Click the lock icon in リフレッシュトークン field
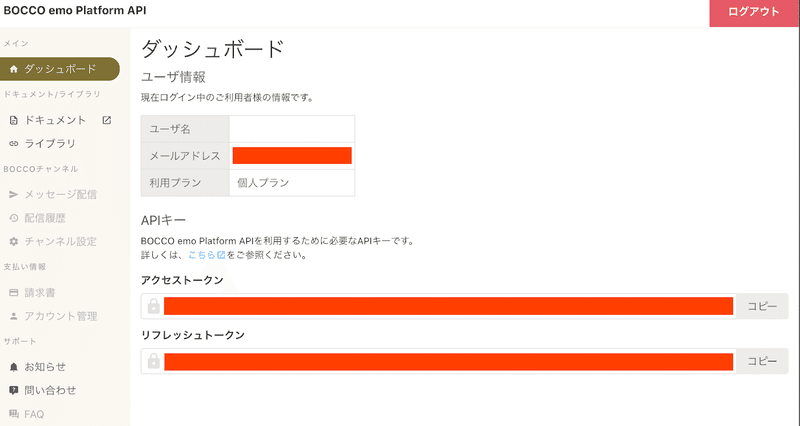This screenshot has width=800, height=426. coord(153,361)
